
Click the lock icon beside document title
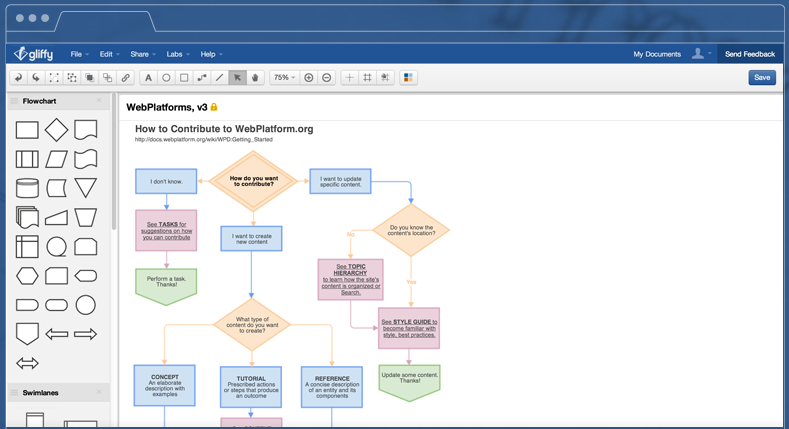[214, 107]
